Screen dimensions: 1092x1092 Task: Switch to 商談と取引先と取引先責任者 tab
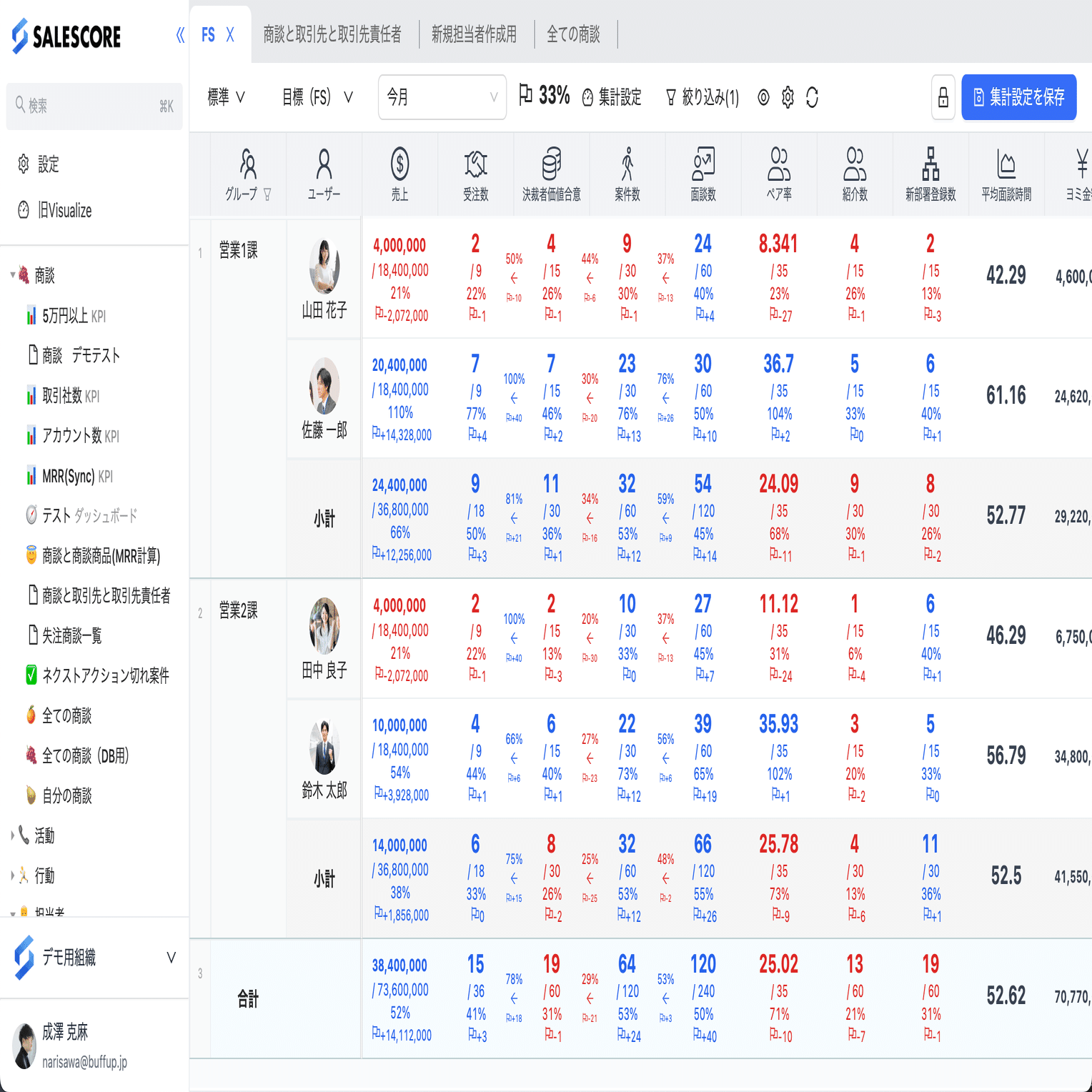pyautogui.click(x=332, y=34)
